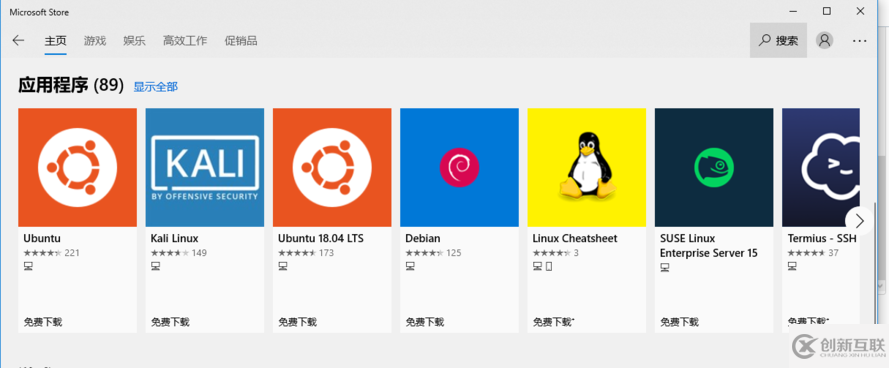Open the Kali Linux logo tile

(x=205, y=167)
